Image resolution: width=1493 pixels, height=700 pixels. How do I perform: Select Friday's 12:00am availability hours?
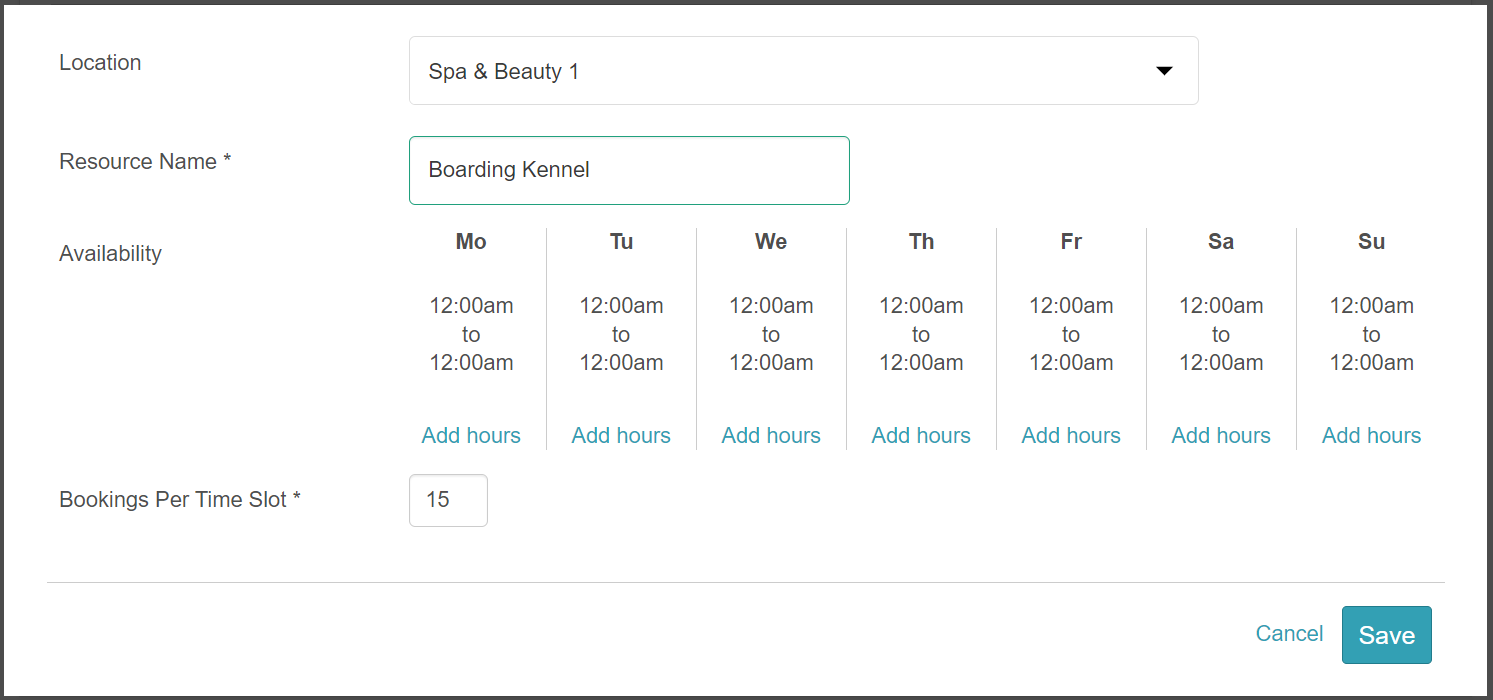click(x=1071, y=334)
